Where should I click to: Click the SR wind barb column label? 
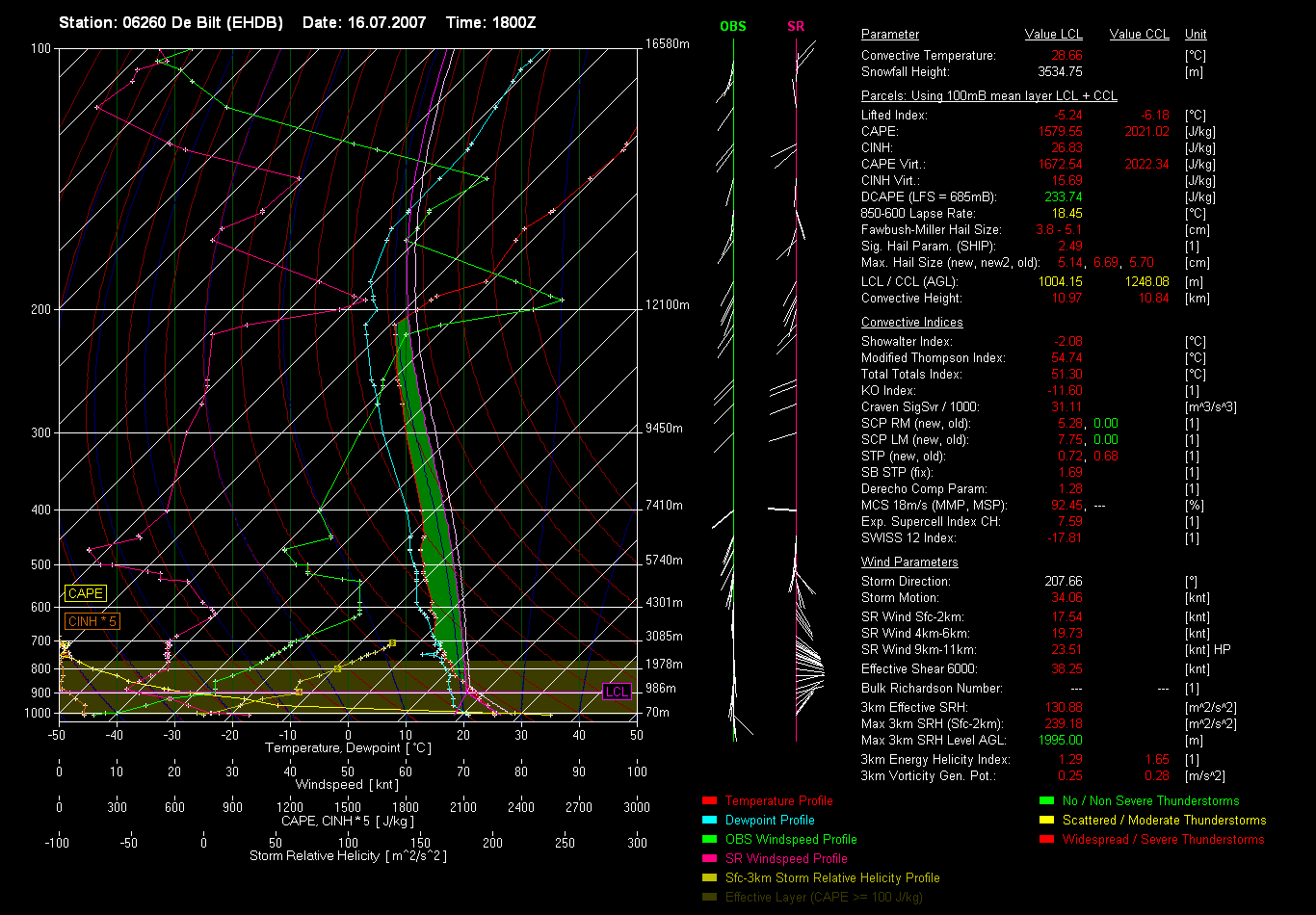coord(796,27)
